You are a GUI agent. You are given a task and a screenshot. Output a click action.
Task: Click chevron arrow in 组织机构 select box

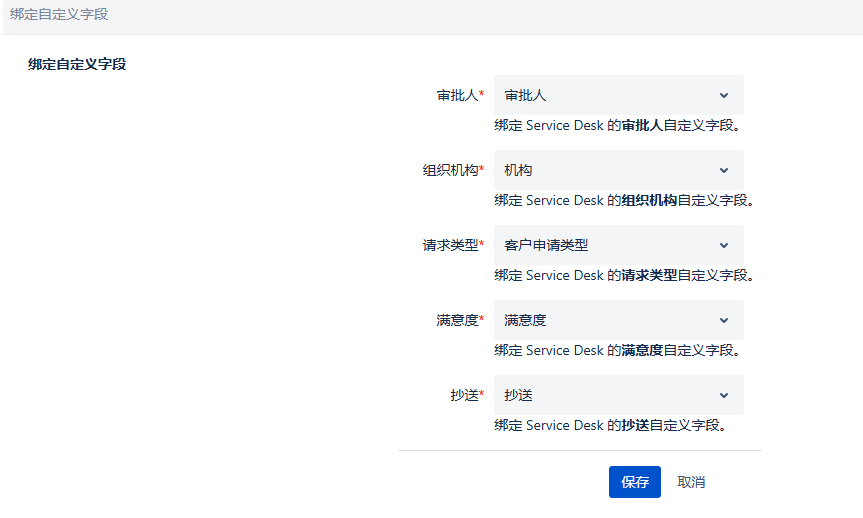pos(724,171)
